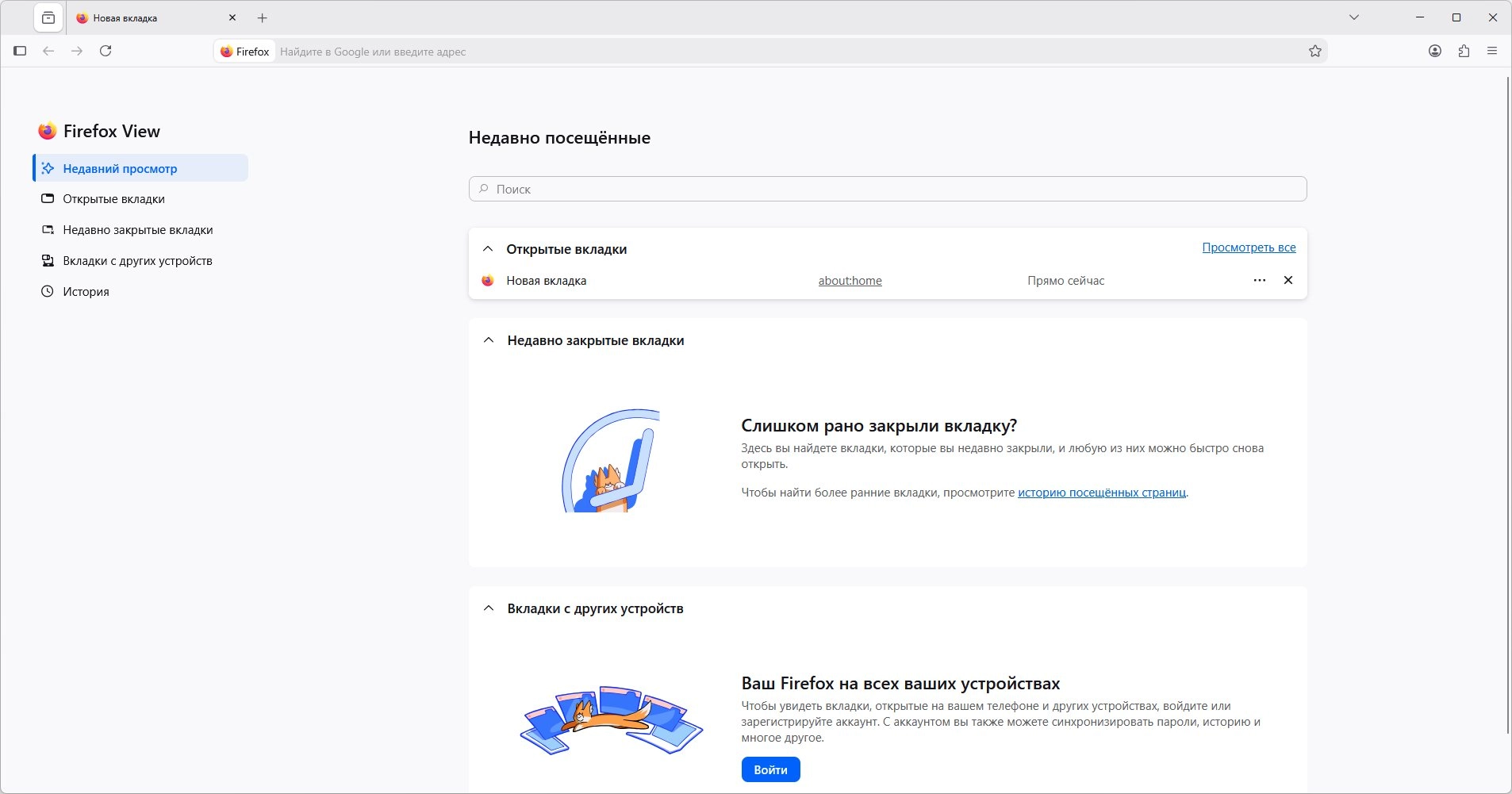Close Новая вкладка from the open tabs list

pos(1288,280)
